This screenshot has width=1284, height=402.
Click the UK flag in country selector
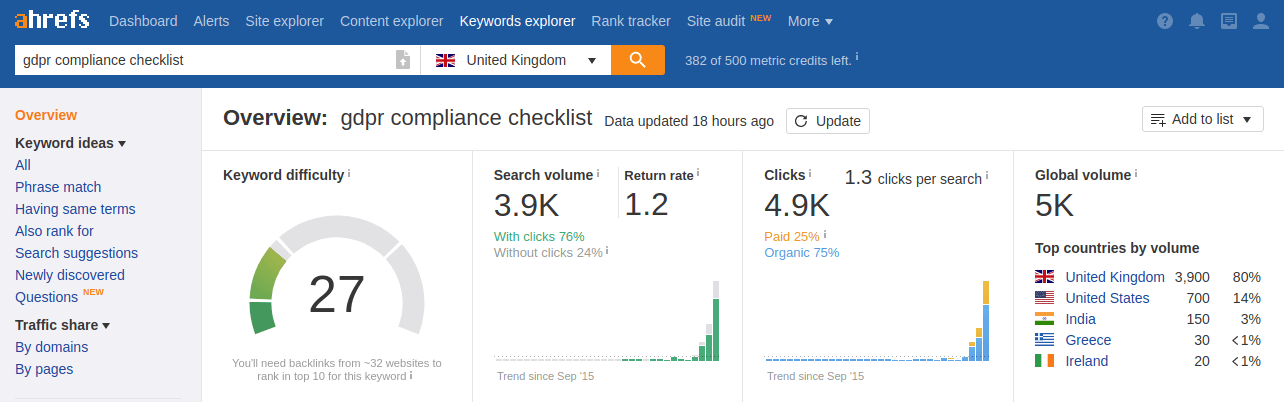click(x=446, y=60)
